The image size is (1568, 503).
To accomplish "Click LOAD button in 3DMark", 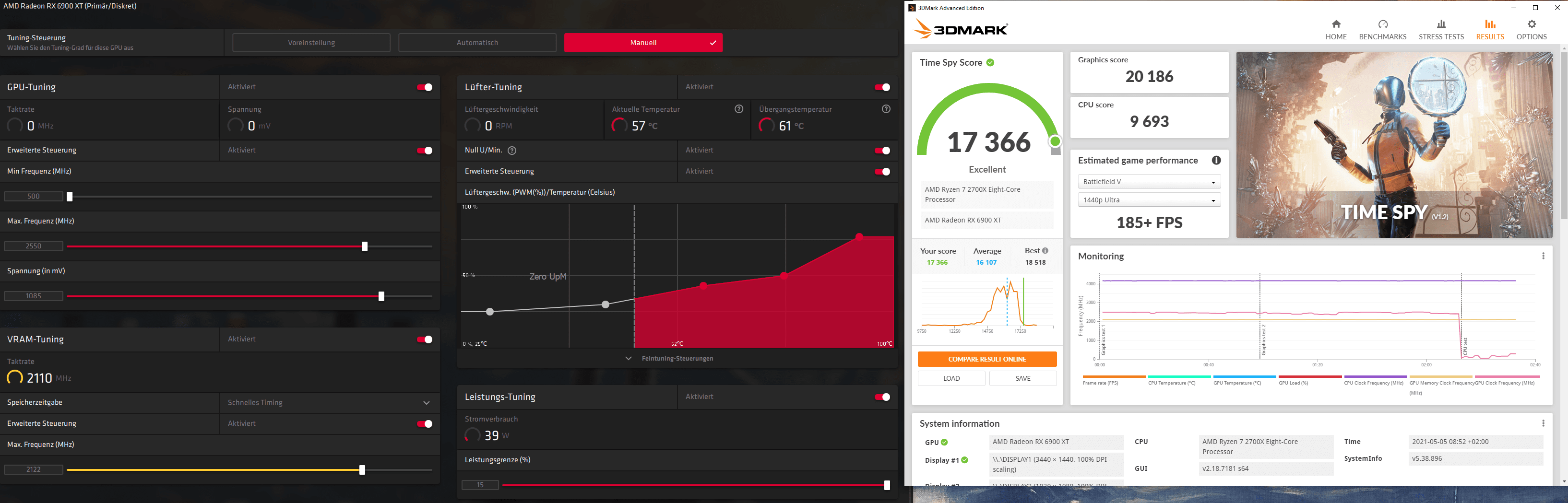I will [951, 378].
